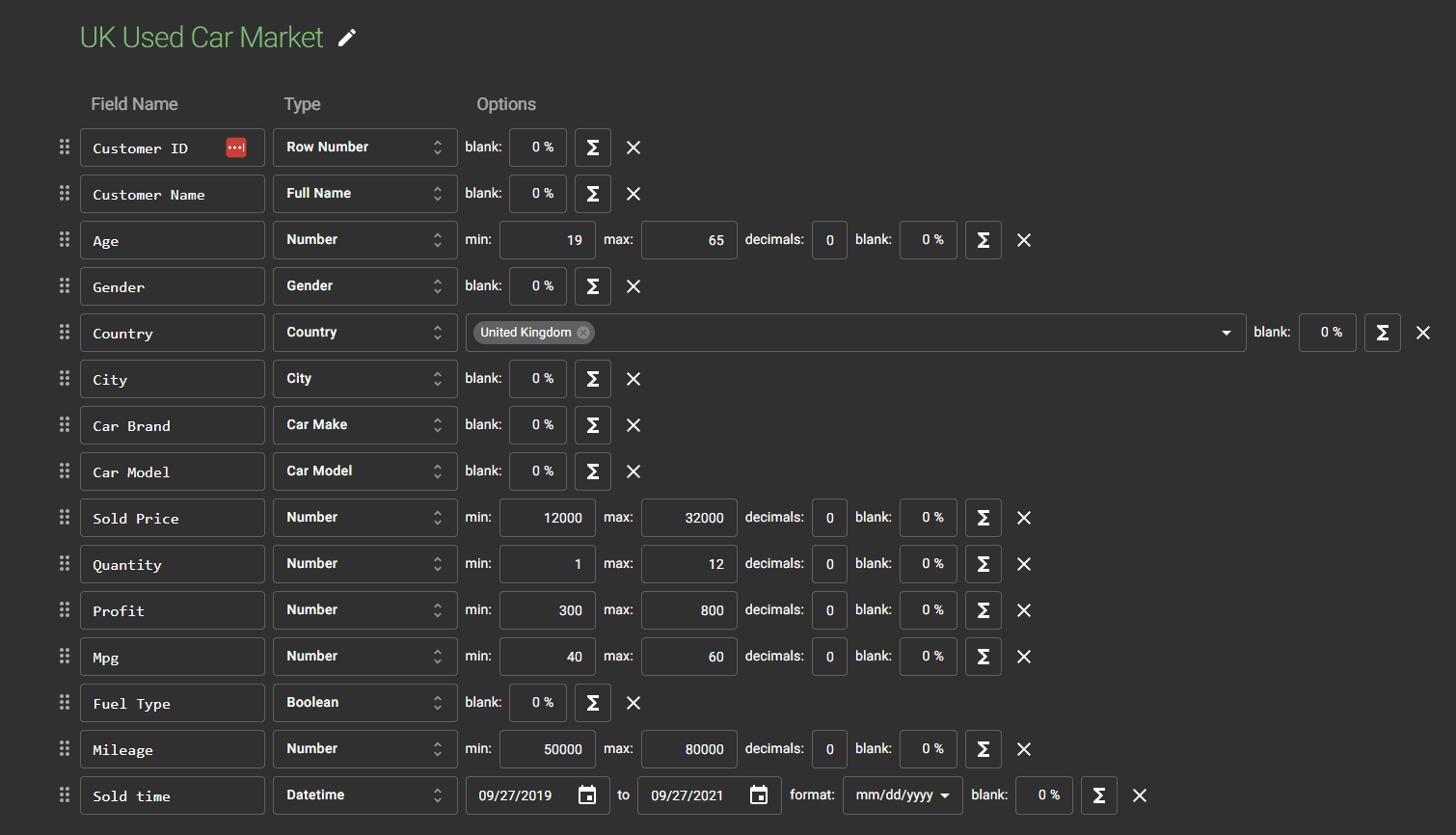Screen dimensions: 1456x835
Task: Open formula sigma for Car Brand row
Action: pos(593,425)
